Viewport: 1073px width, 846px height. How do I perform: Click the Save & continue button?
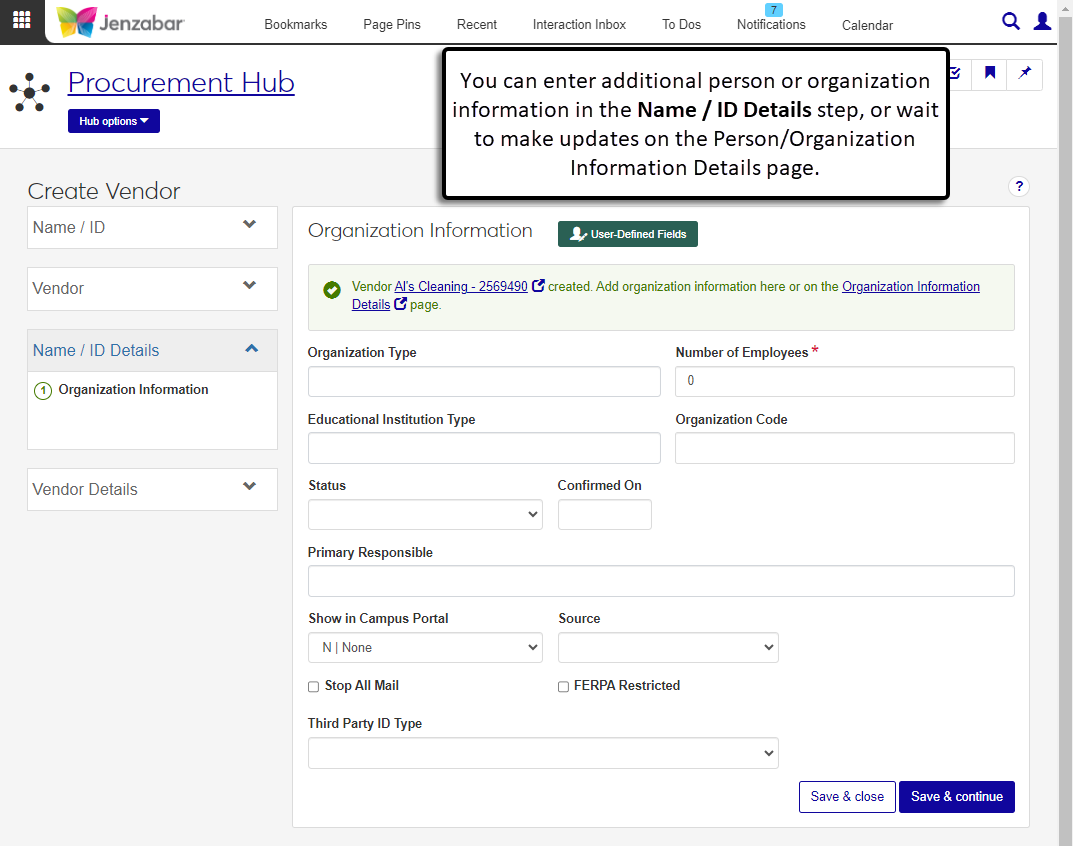click(956, 797)
